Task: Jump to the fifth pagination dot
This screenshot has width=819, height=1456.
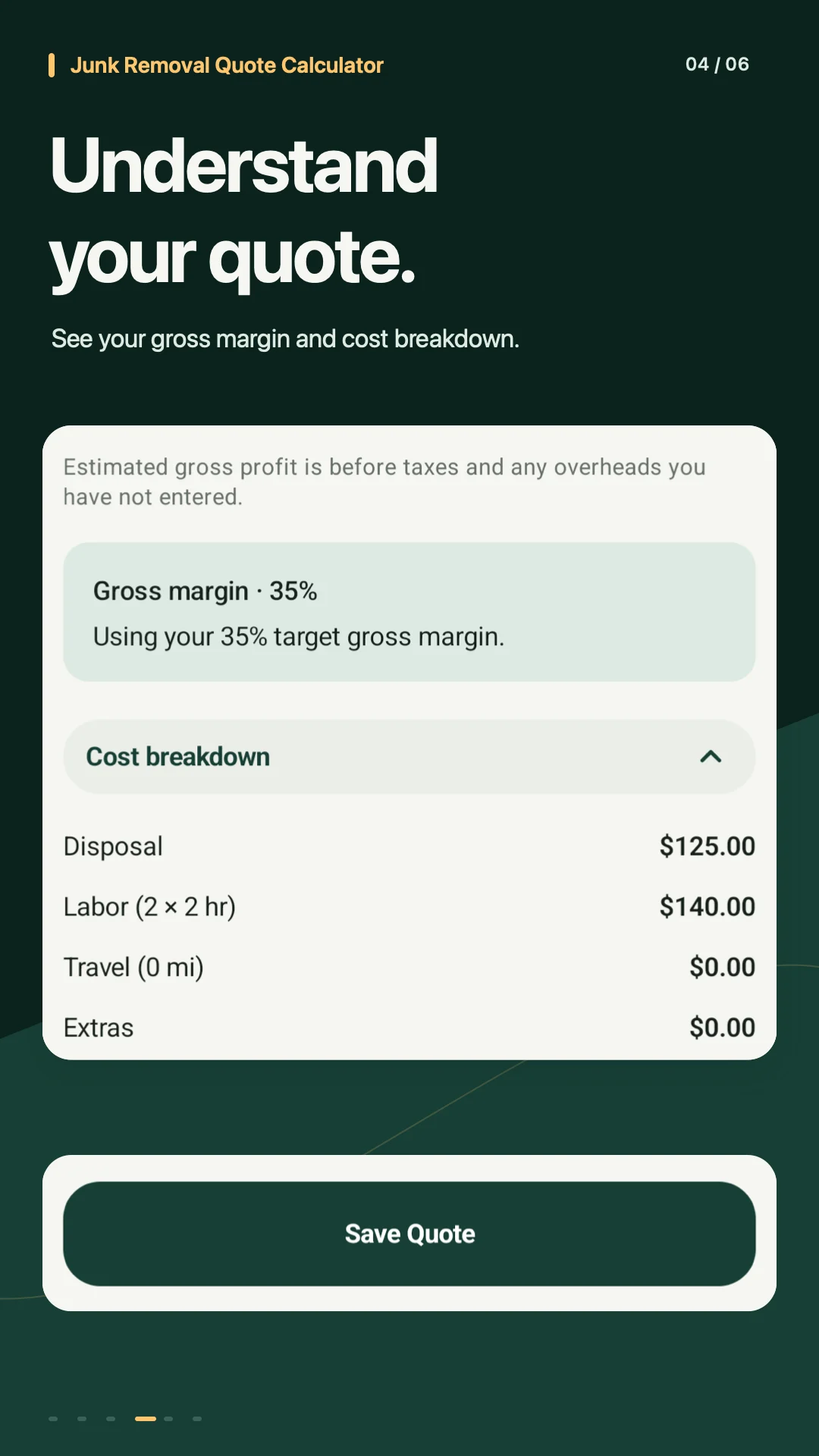Action: click(x=168, y=1419)
